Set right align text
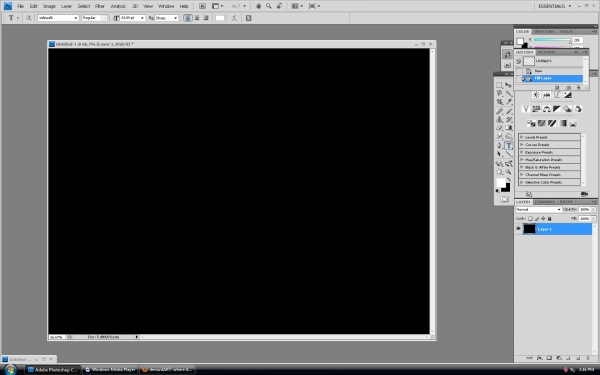Image resolution: width=600 pixels, height=375 pixels. (206, 18)
